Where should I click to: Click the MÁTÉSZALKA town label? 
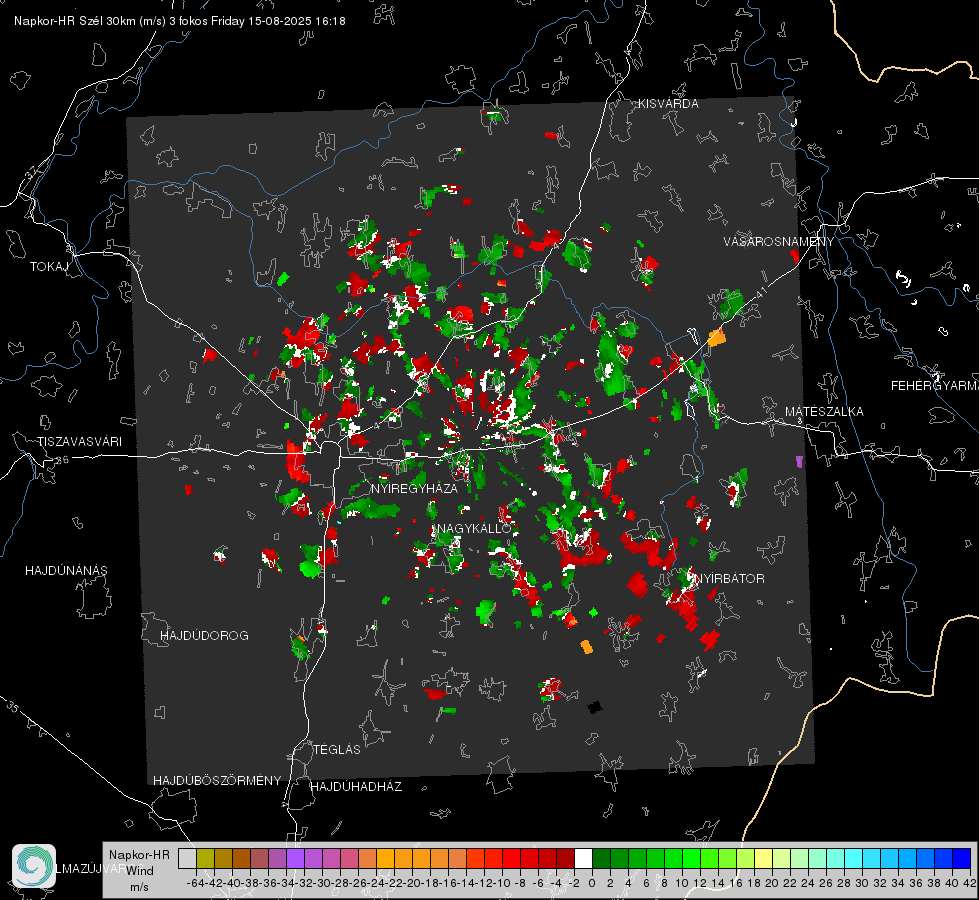tap(824, 412)
